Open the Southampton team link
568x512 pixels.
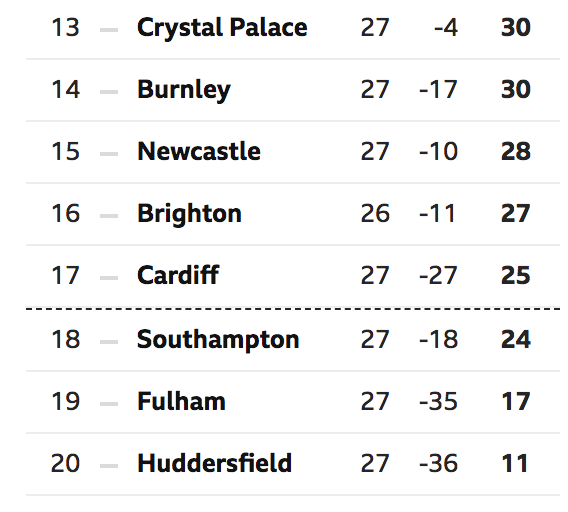pos(218,340)
